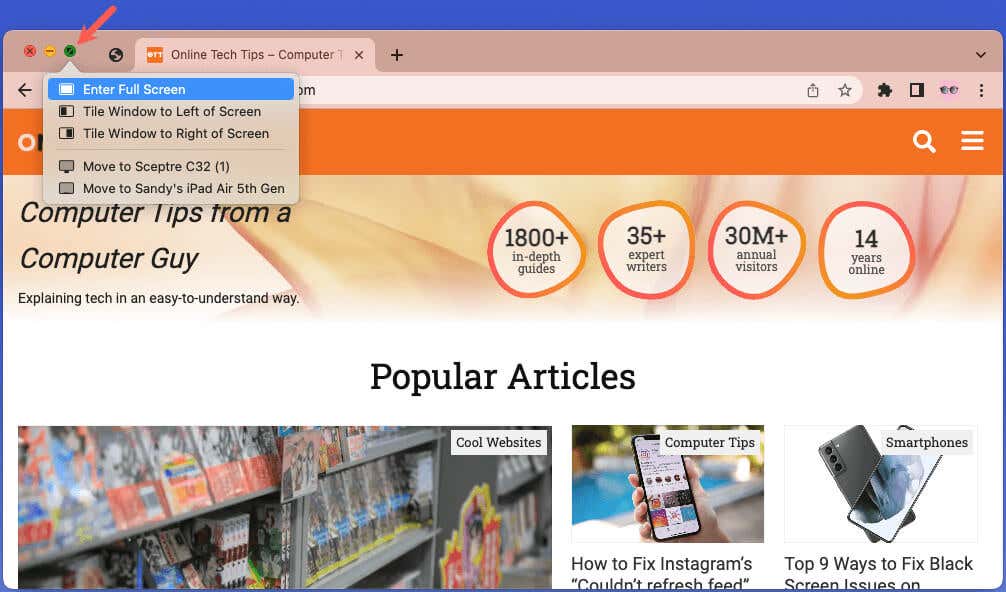Click the Cool Websites category label
Viewport: 1006px width, 592px height.
(499, 443)
